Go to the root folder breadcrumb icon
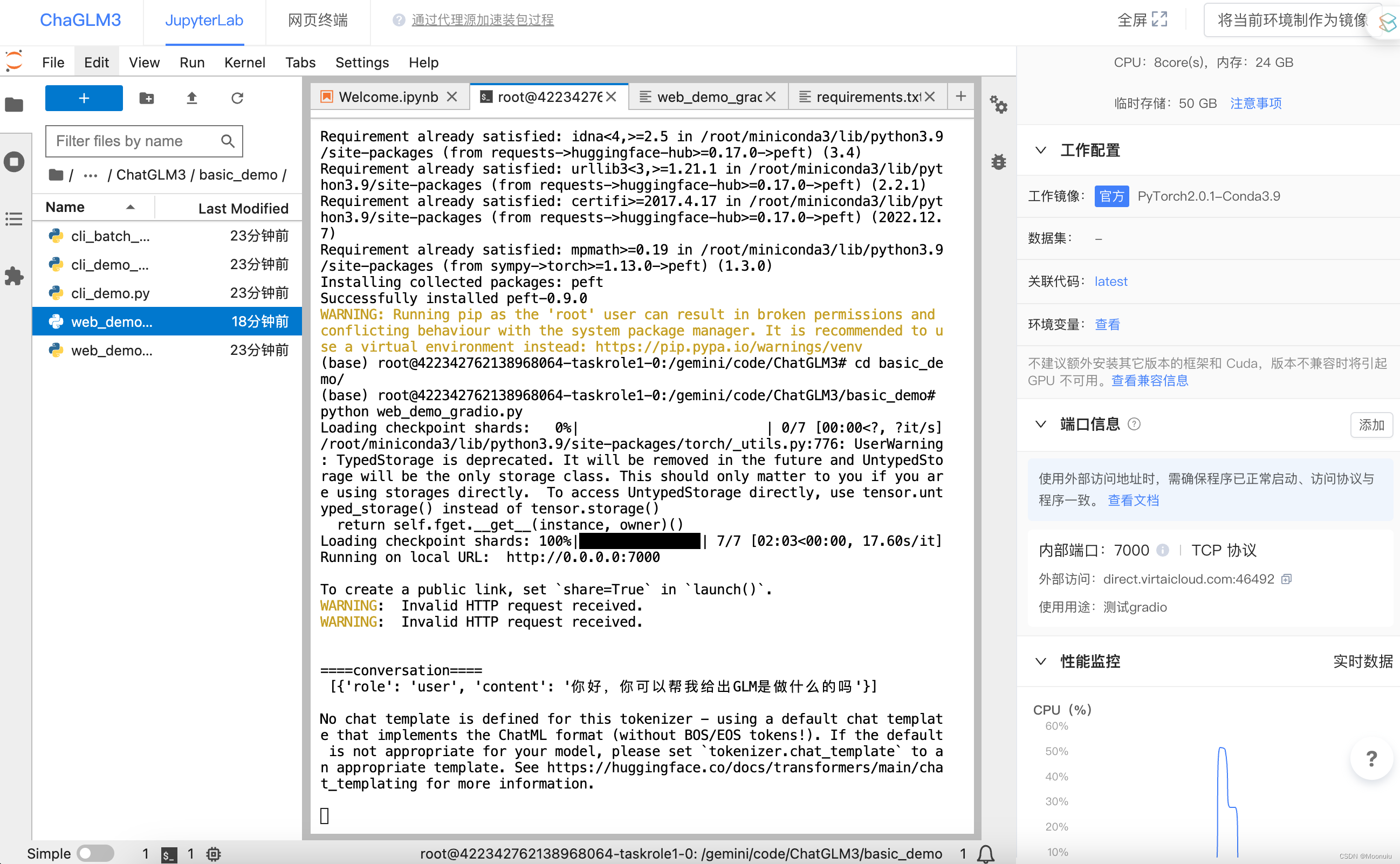 56,175
